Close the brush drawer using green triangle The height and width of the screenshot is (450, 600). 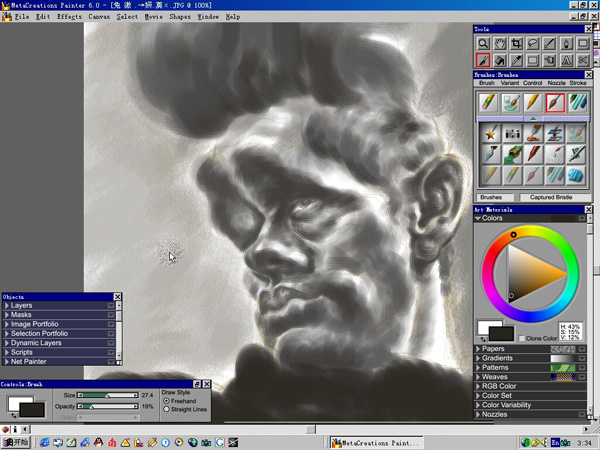click(533, 119)
